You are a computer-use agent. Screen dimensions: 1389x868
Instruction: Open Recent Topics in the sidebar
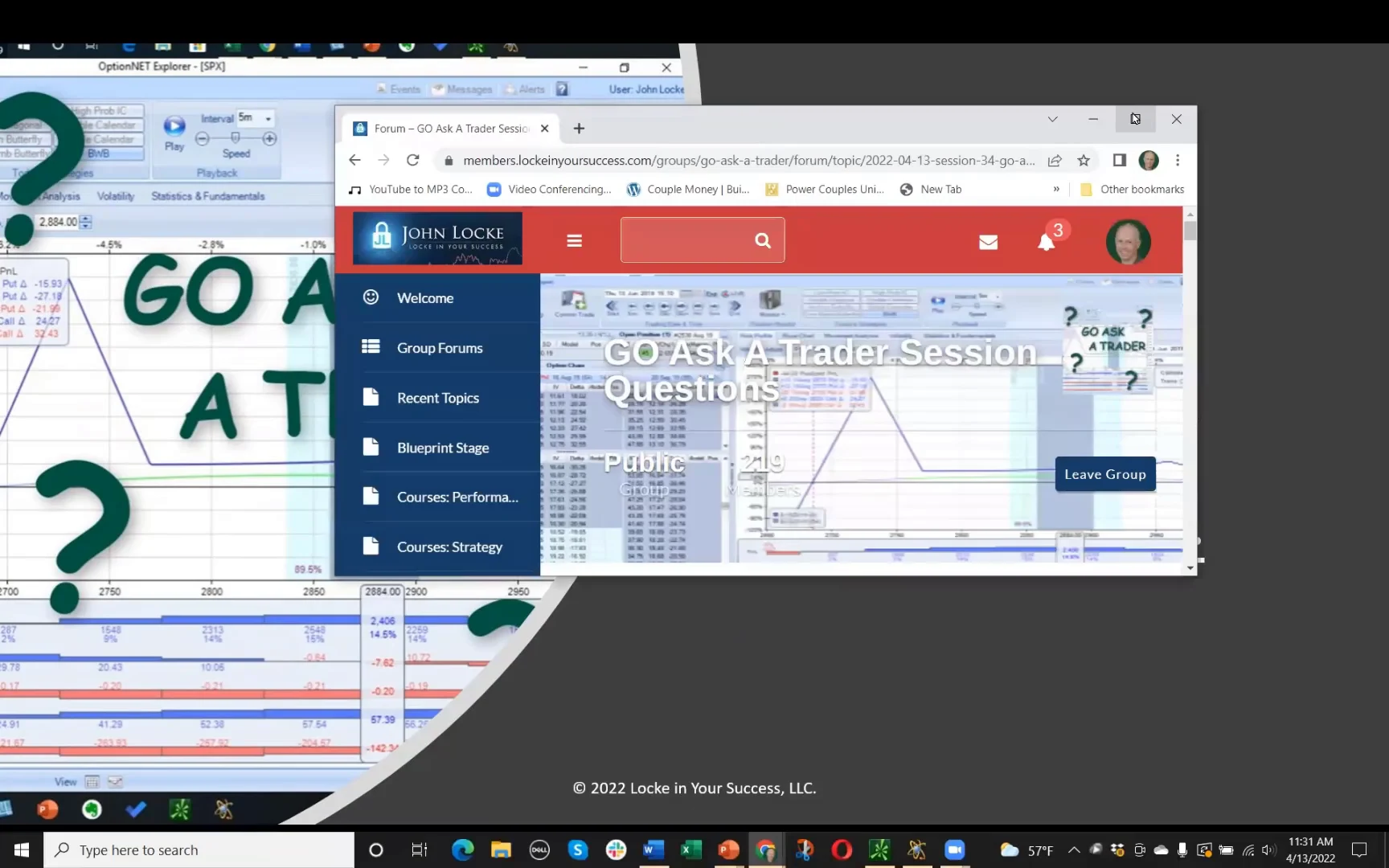coord(437,398)
